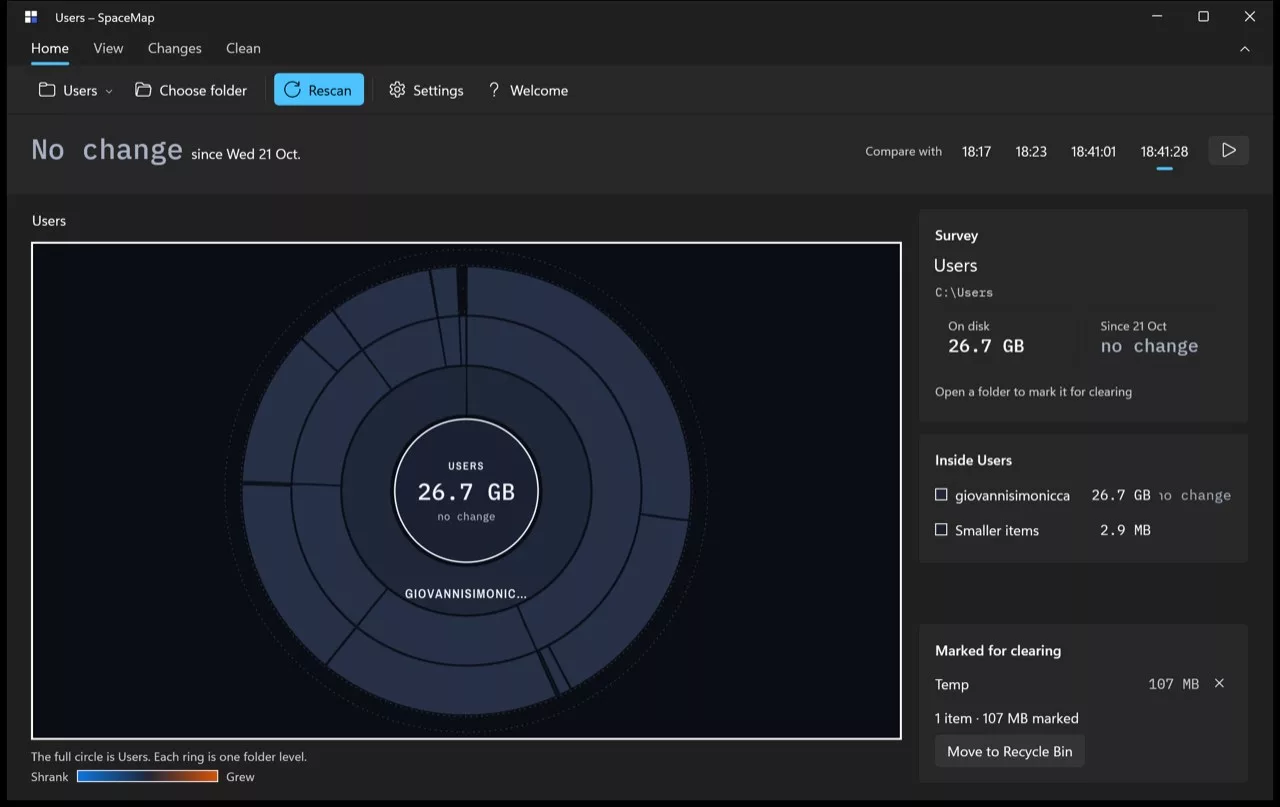This screenshot has height=807, width=1280.
Task: Click the On disk 26.7 GB value
Action: tap(986, 346)
